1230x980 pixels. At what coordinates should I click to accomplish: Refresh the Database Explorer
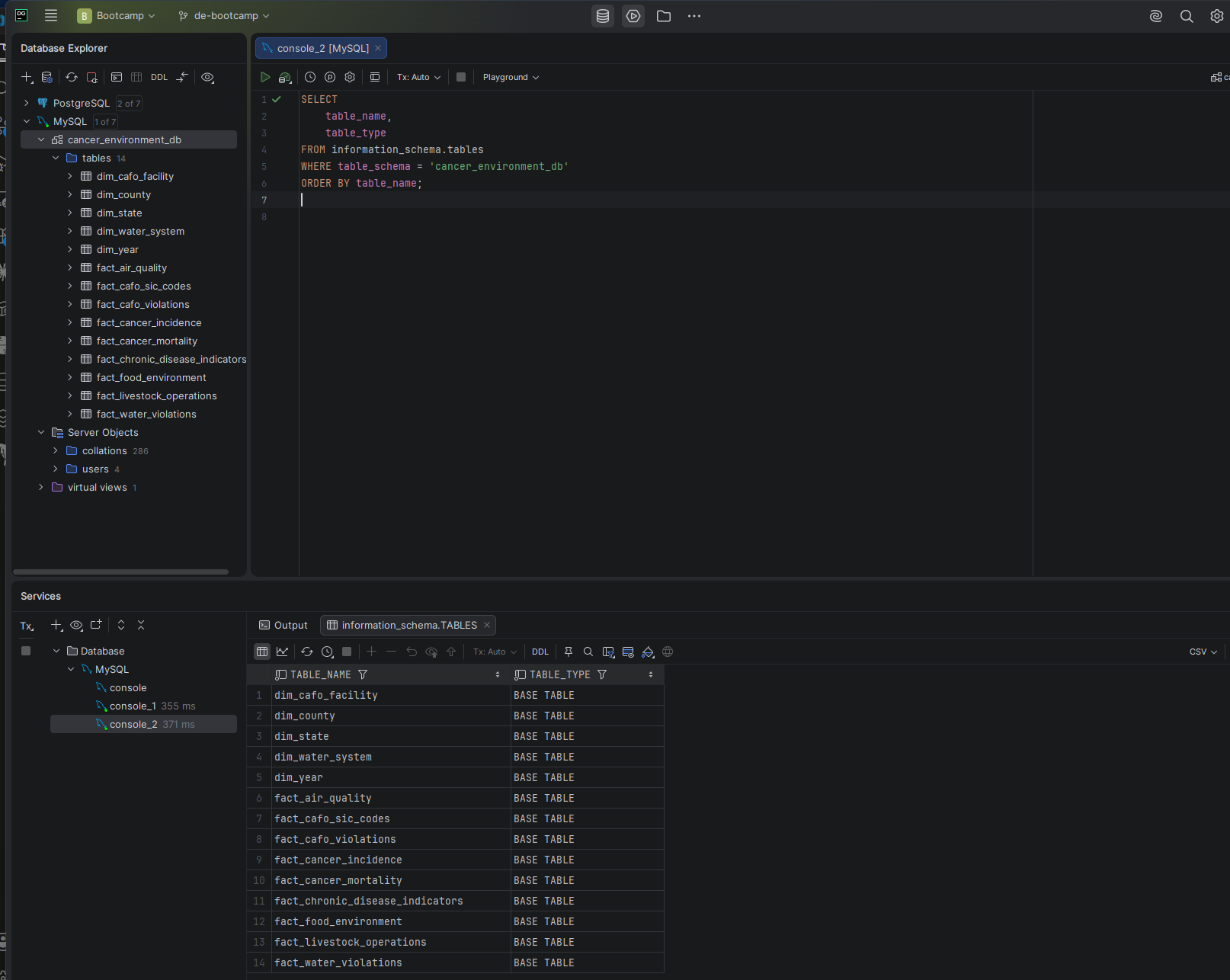coord(72,77)
